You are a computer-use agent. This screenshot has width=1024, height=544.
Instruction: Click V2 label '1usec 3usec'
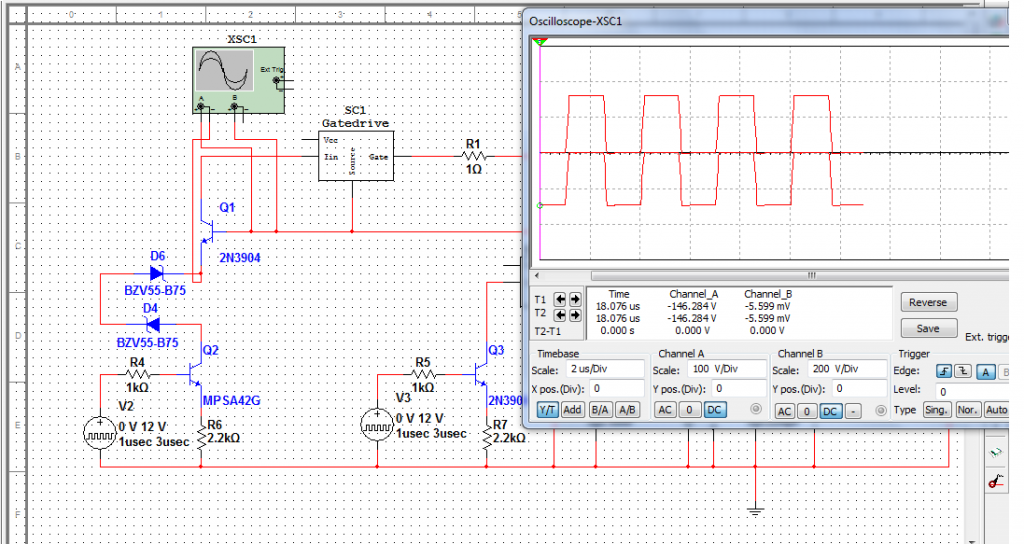click(154, 442)
